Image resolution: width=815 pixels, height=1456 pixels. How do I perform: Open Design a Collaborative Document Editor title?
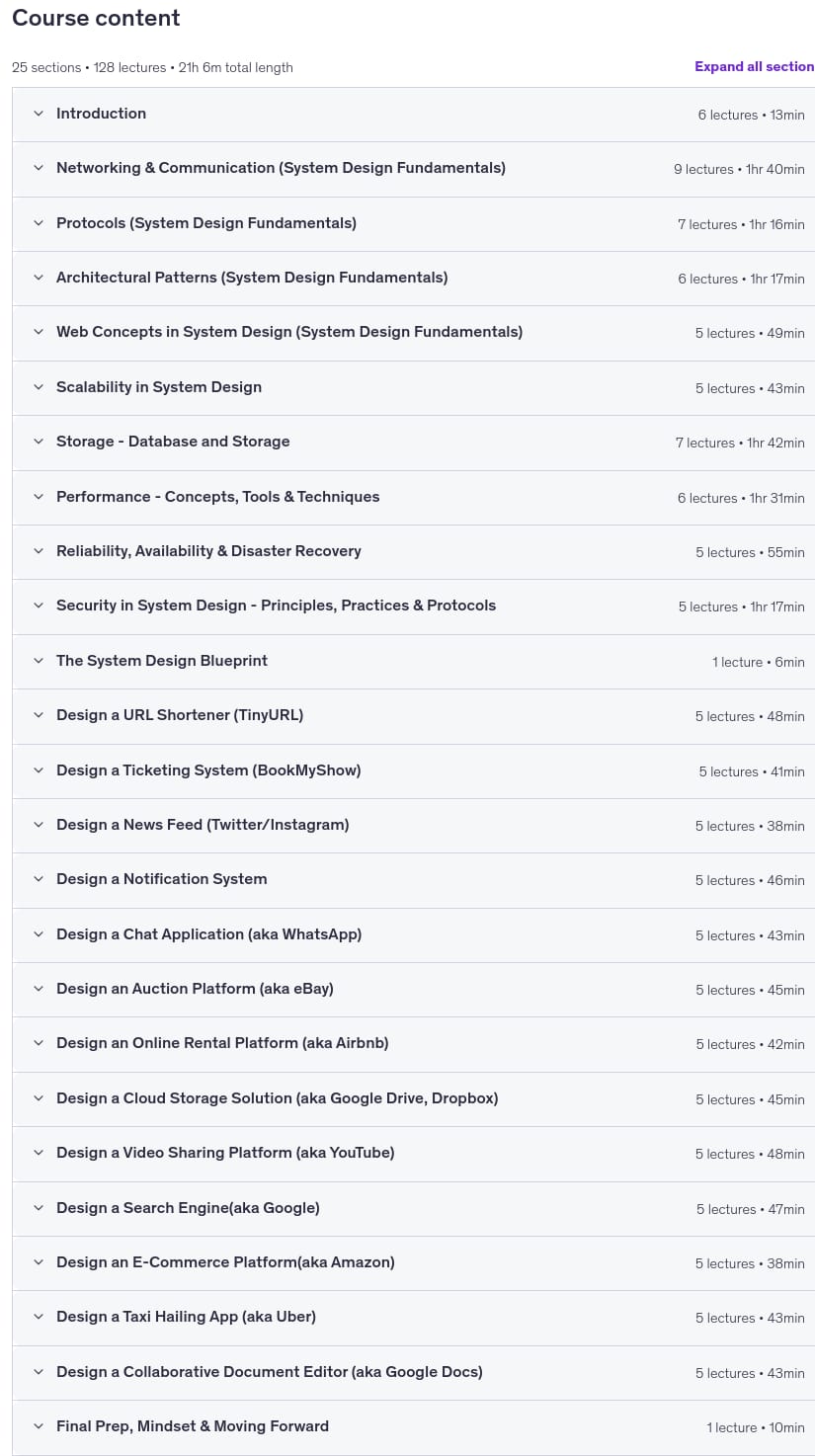(270, 1372)
